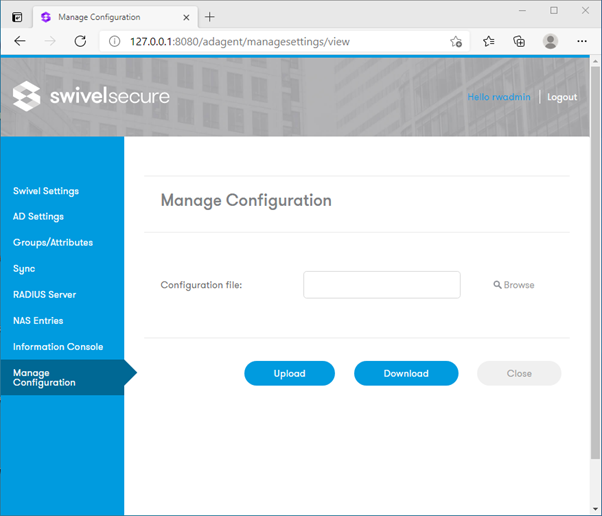Close the Manage Configuration tab
Image resolution: width=602 pixels, height=516 pixels.
coord(186,17)
